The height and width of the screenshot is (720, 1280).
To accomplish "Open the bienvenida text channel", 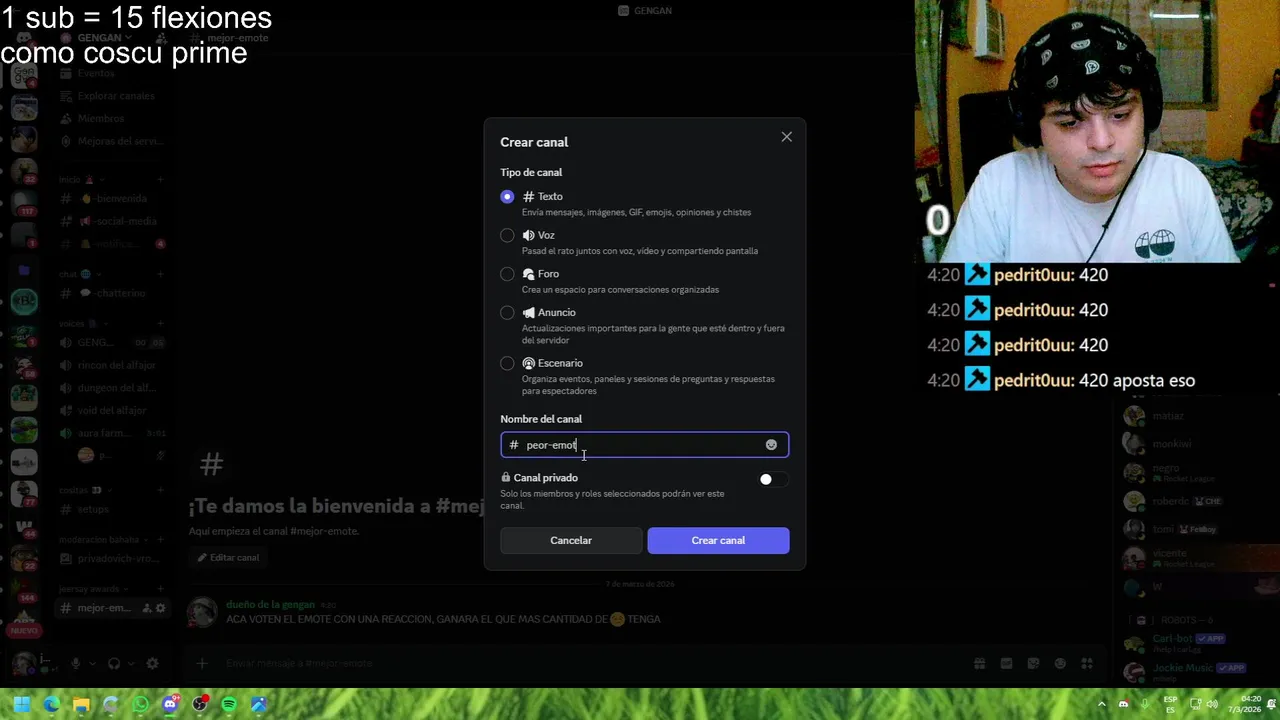I will [112, 199].
